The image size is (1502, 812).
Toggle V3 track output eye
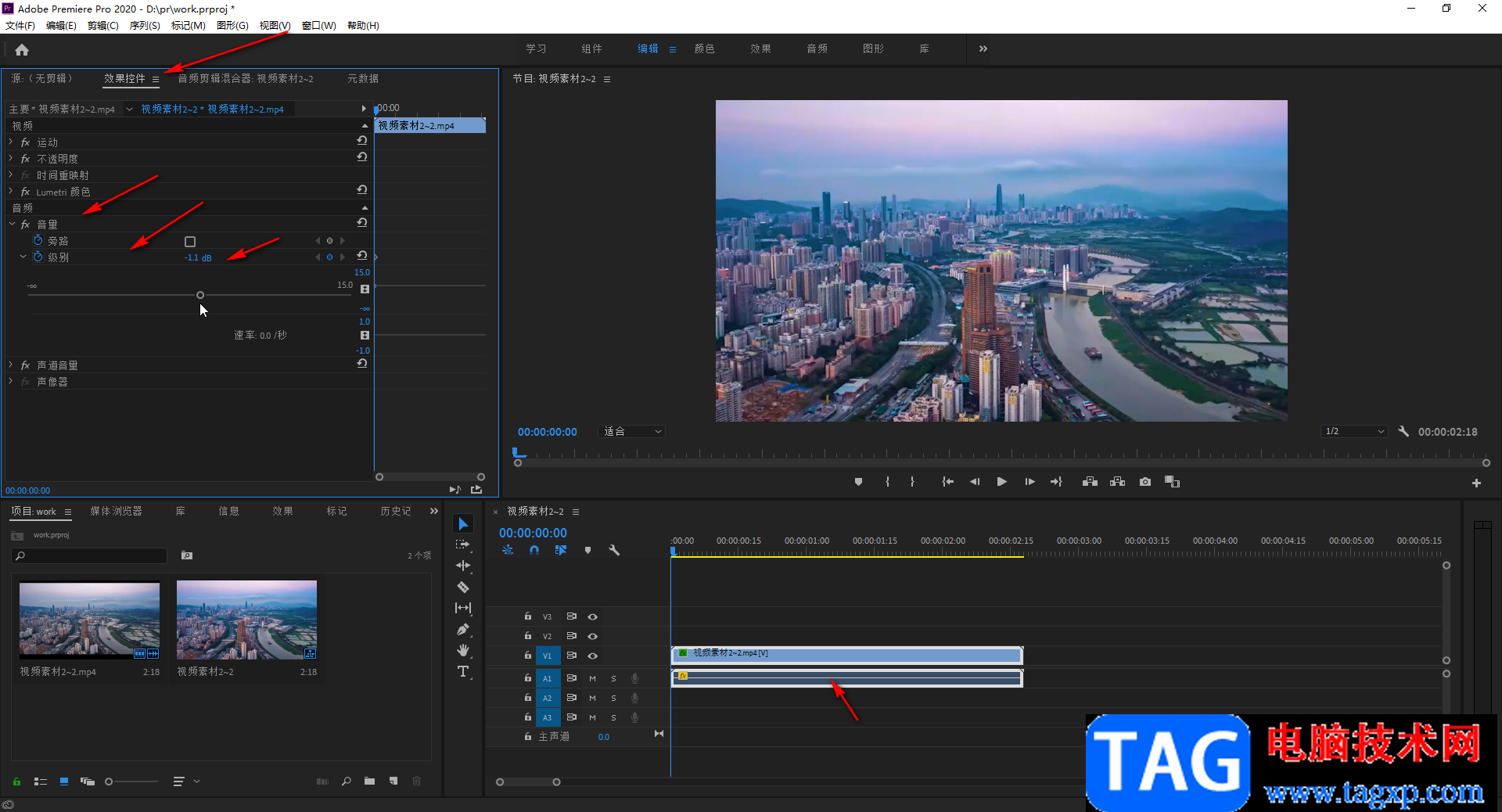coord(593,616)
